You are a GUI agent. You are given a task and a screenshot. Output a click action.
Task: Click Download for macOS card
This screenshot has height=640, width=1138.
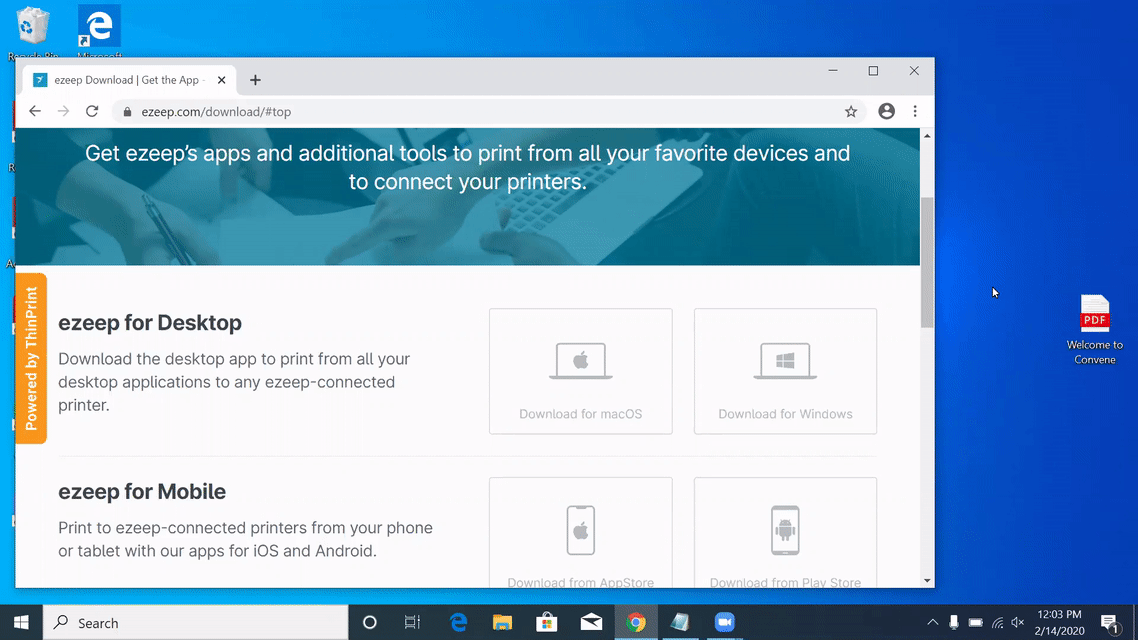581,371
